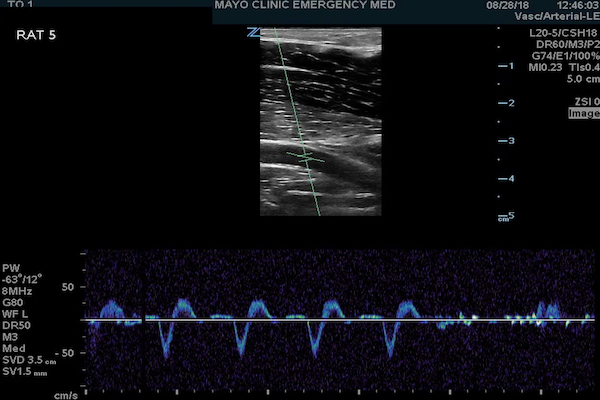600x400 pixels.
Task: Click the Doppler sample volume gate marker
Action: (x=306, y=157)
